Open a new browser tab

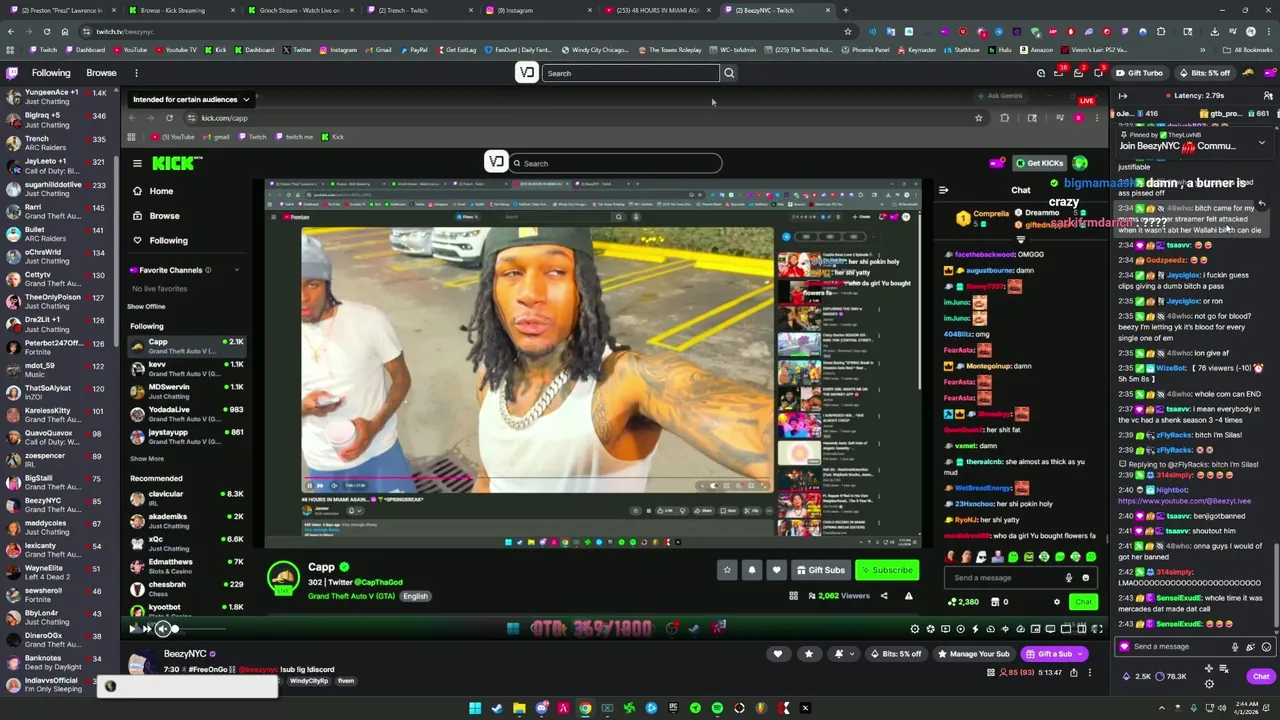coord(845,10)
